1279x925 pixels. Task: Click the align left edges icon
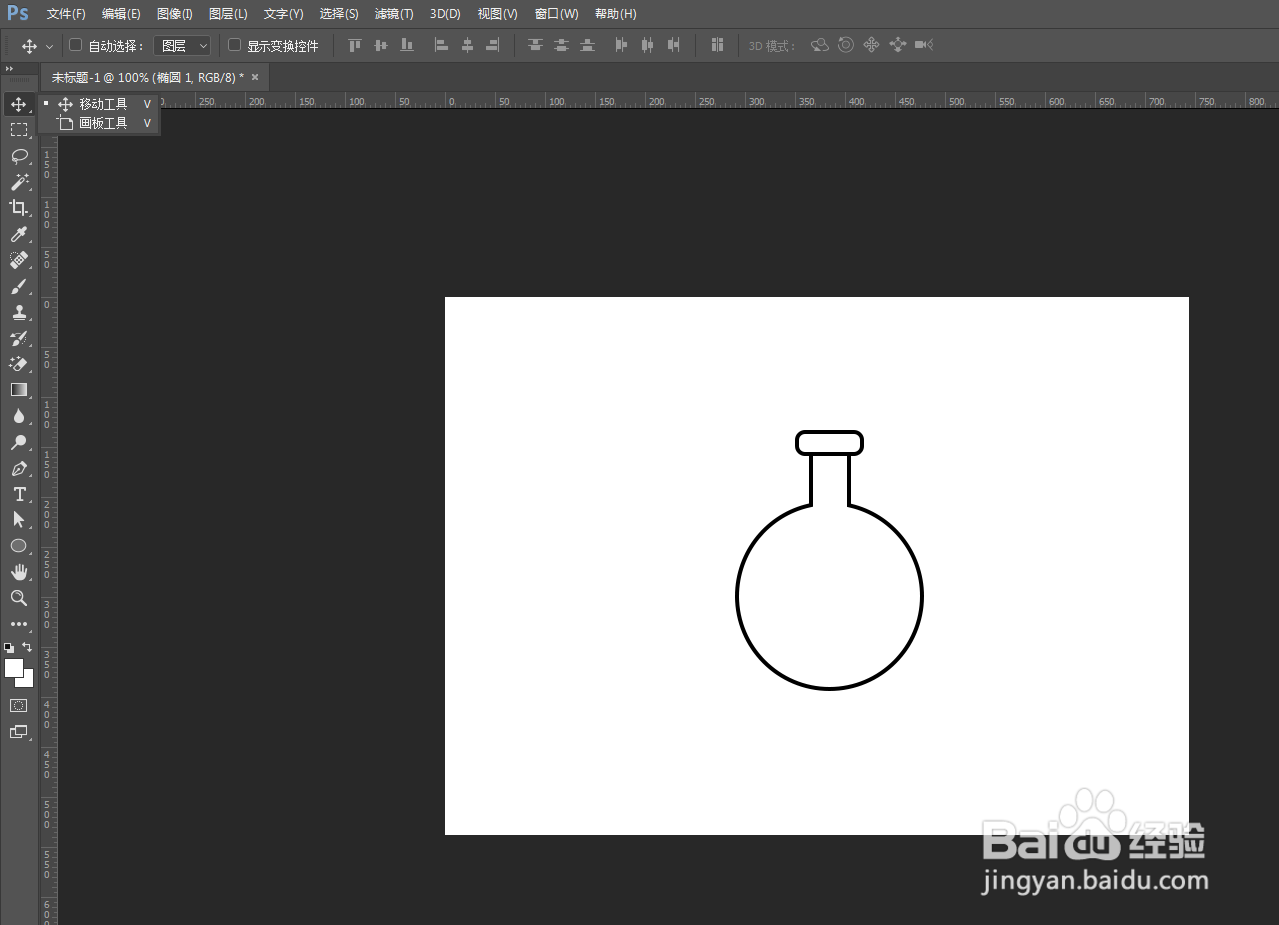tap(441, 45)
